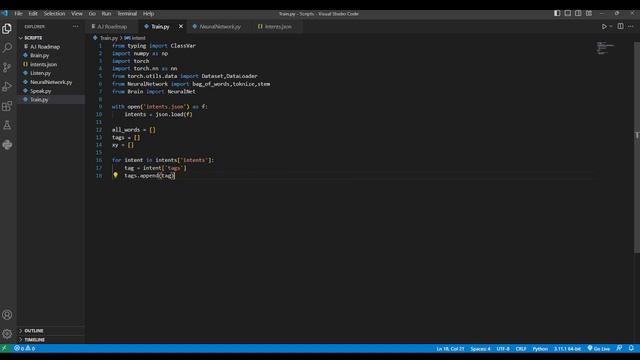Viewport: 640px width, 360px height.
Task: Toggle primary side bar layout icon
Action: pos(557,13)
